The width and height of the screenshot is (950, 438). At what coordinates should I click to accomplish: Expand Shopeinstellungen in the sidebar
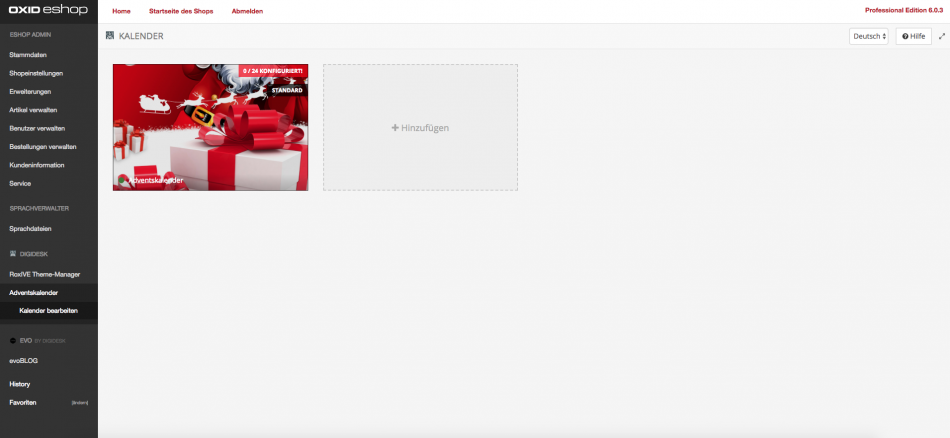coord(36,73)
